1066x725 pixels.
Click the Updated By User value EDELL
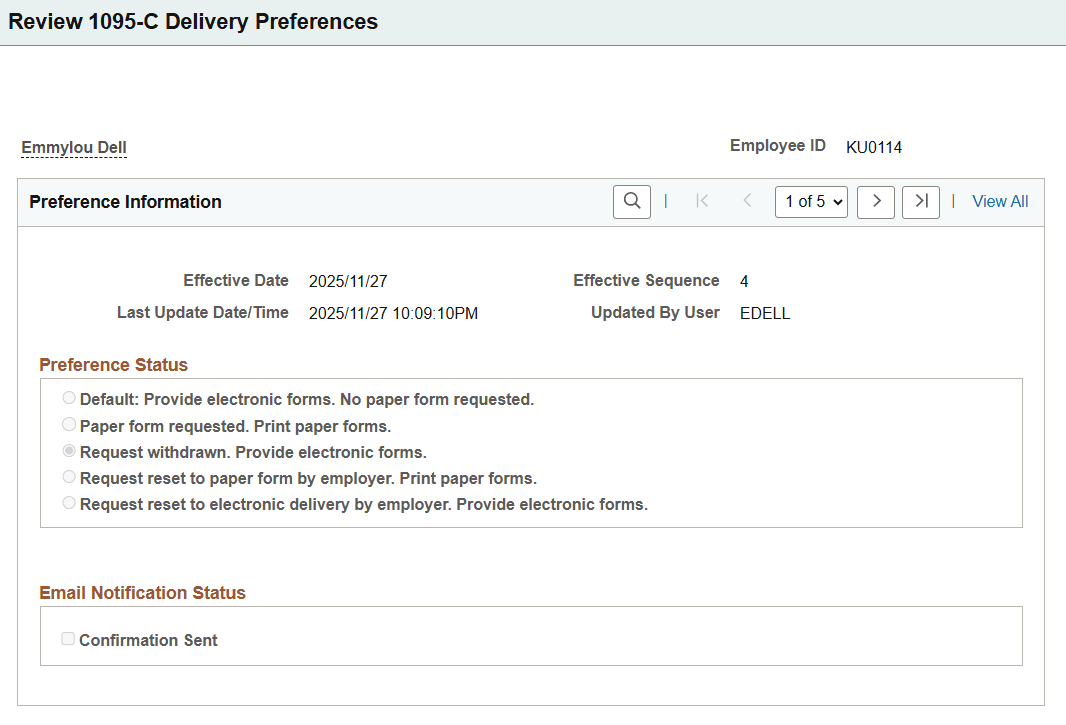tap(764, 312)
